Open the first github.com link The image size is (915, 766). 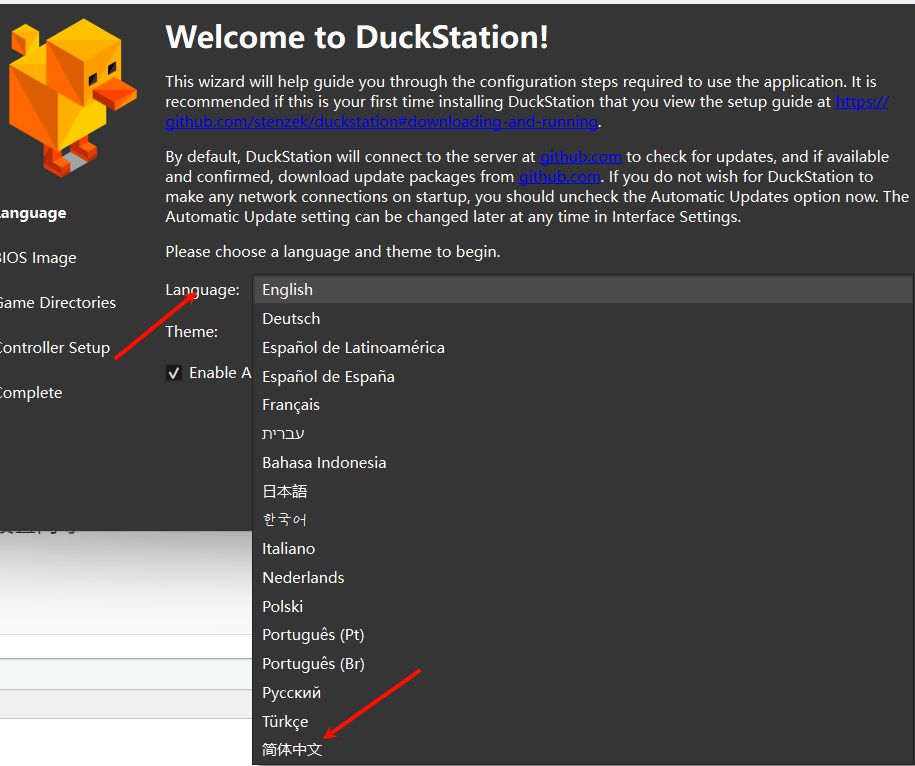(580, 157)
